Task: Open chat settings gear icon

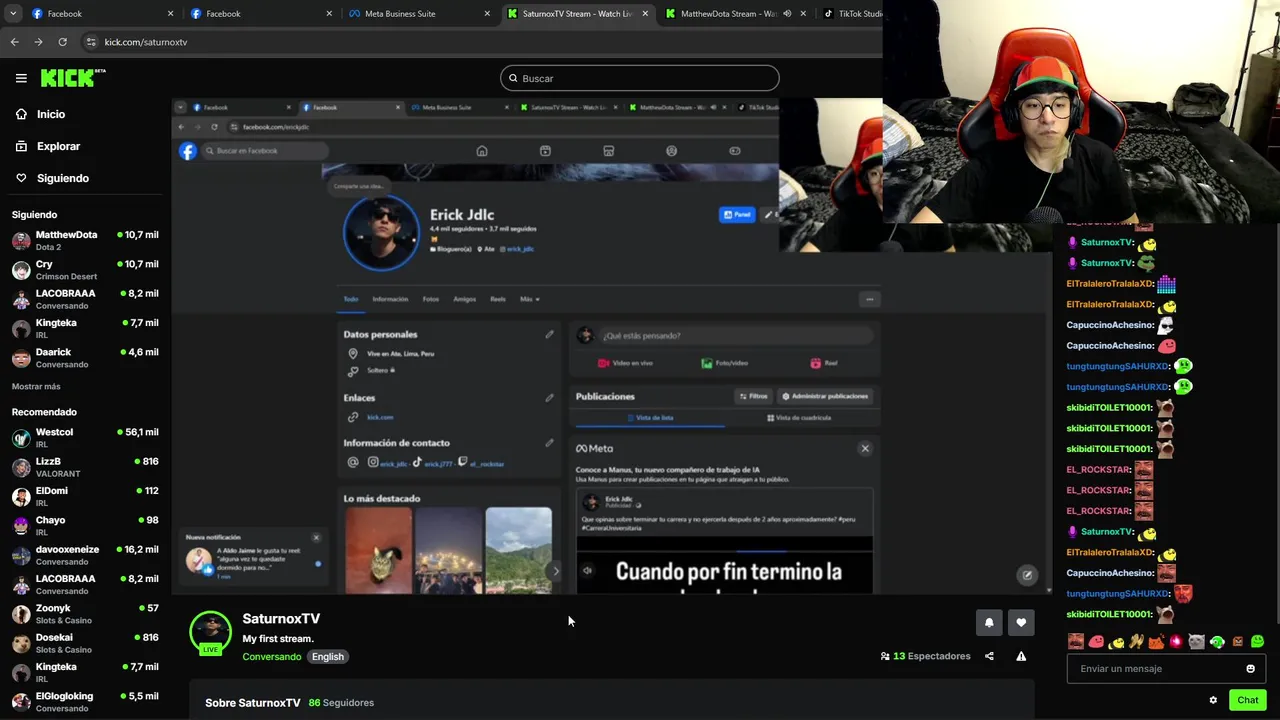Action: [x=1213, y=700]
